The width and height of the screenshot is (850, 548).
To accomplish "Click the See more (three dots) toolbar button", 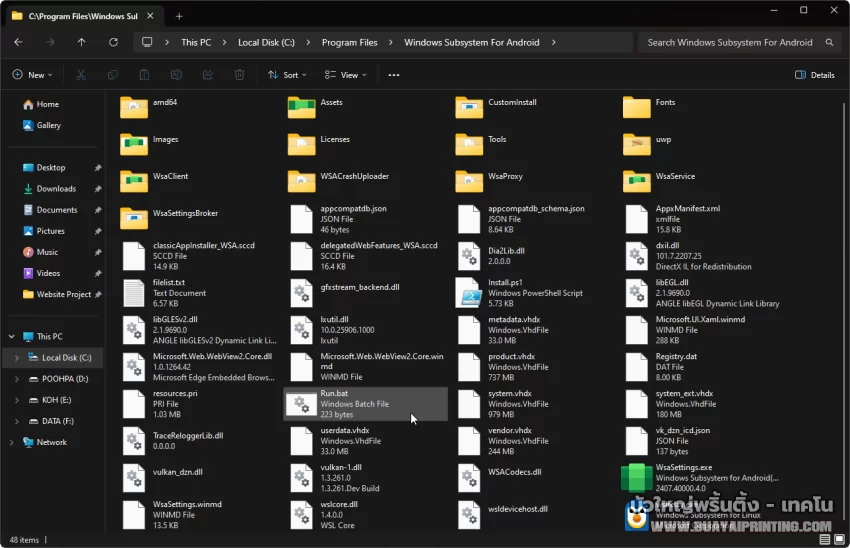I will tap(394, 75).
